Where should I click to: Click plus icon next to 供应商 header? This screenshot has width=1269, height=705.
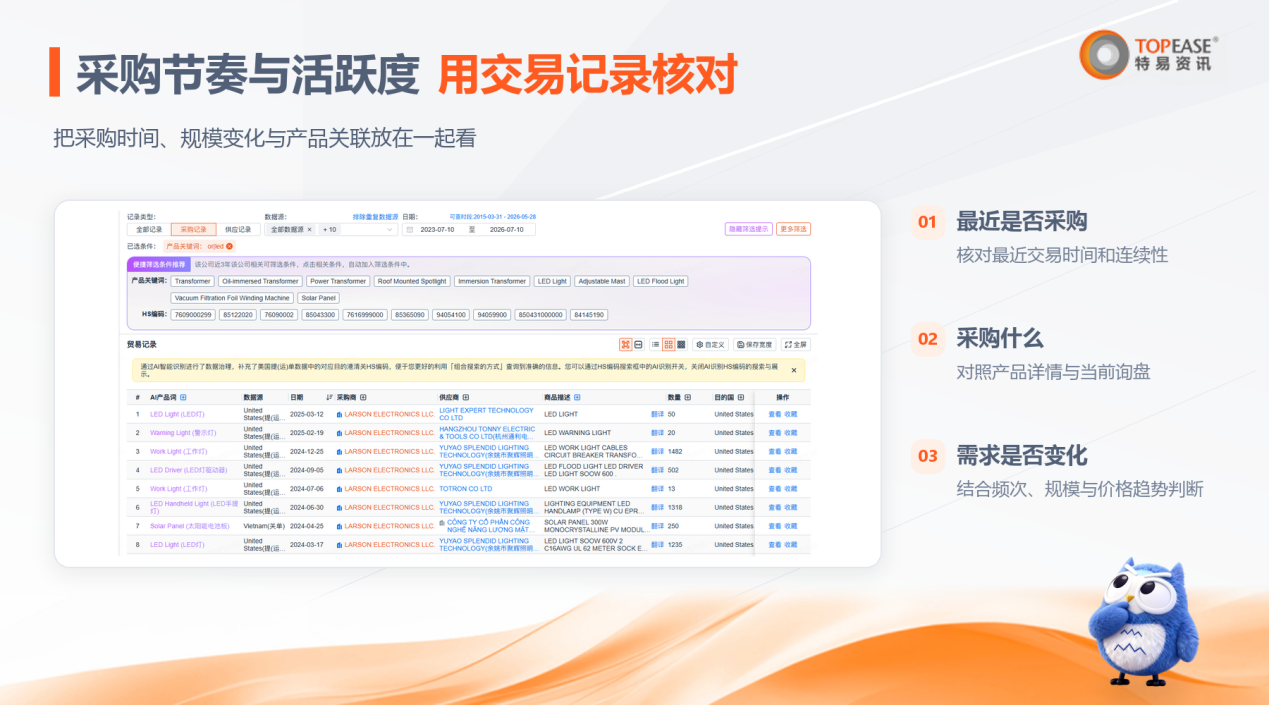click(466, 397)
